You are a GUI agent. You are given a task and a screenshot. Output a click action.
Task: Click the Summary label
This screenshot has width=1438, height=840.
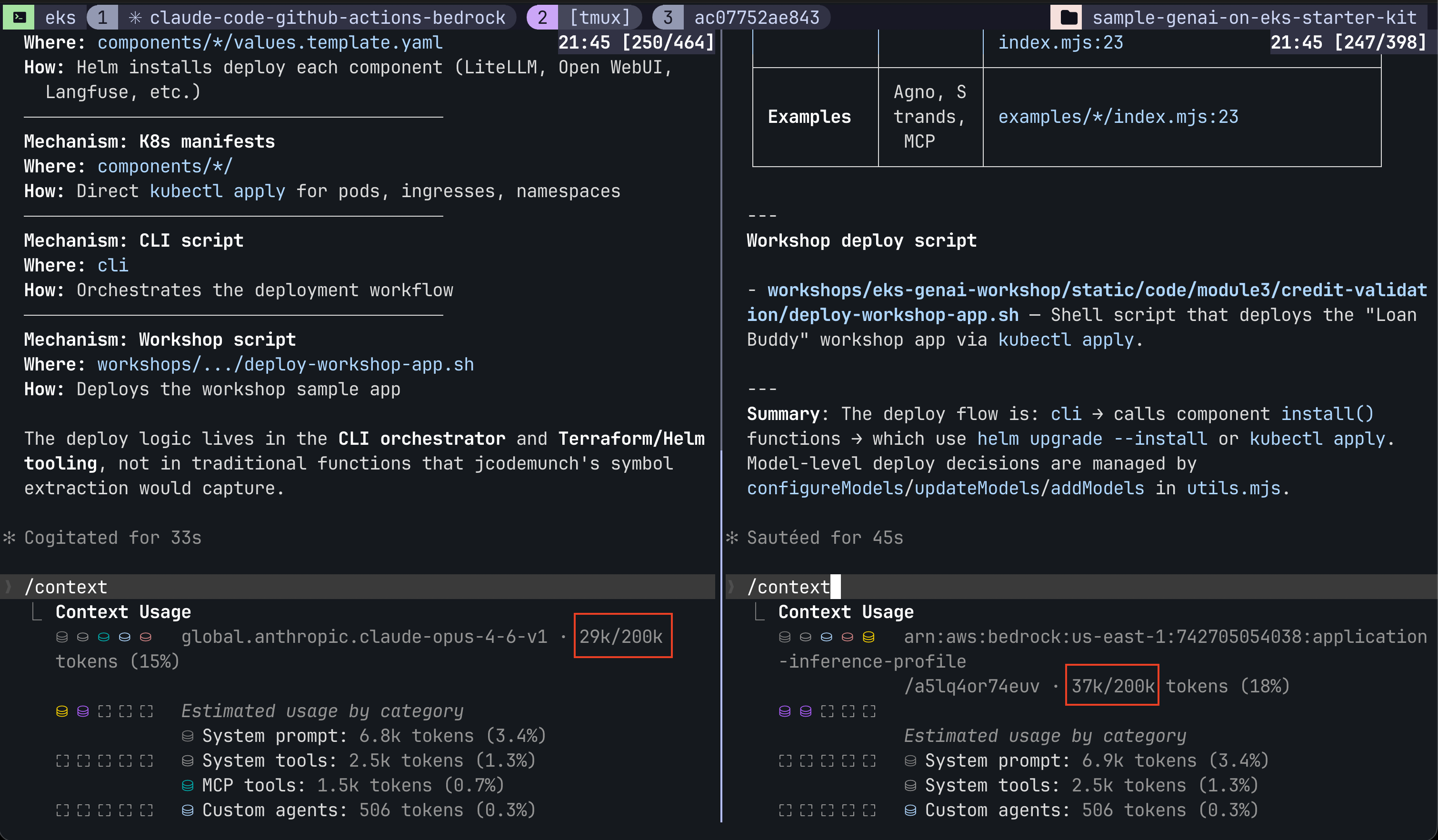click(x=783, y=414)
